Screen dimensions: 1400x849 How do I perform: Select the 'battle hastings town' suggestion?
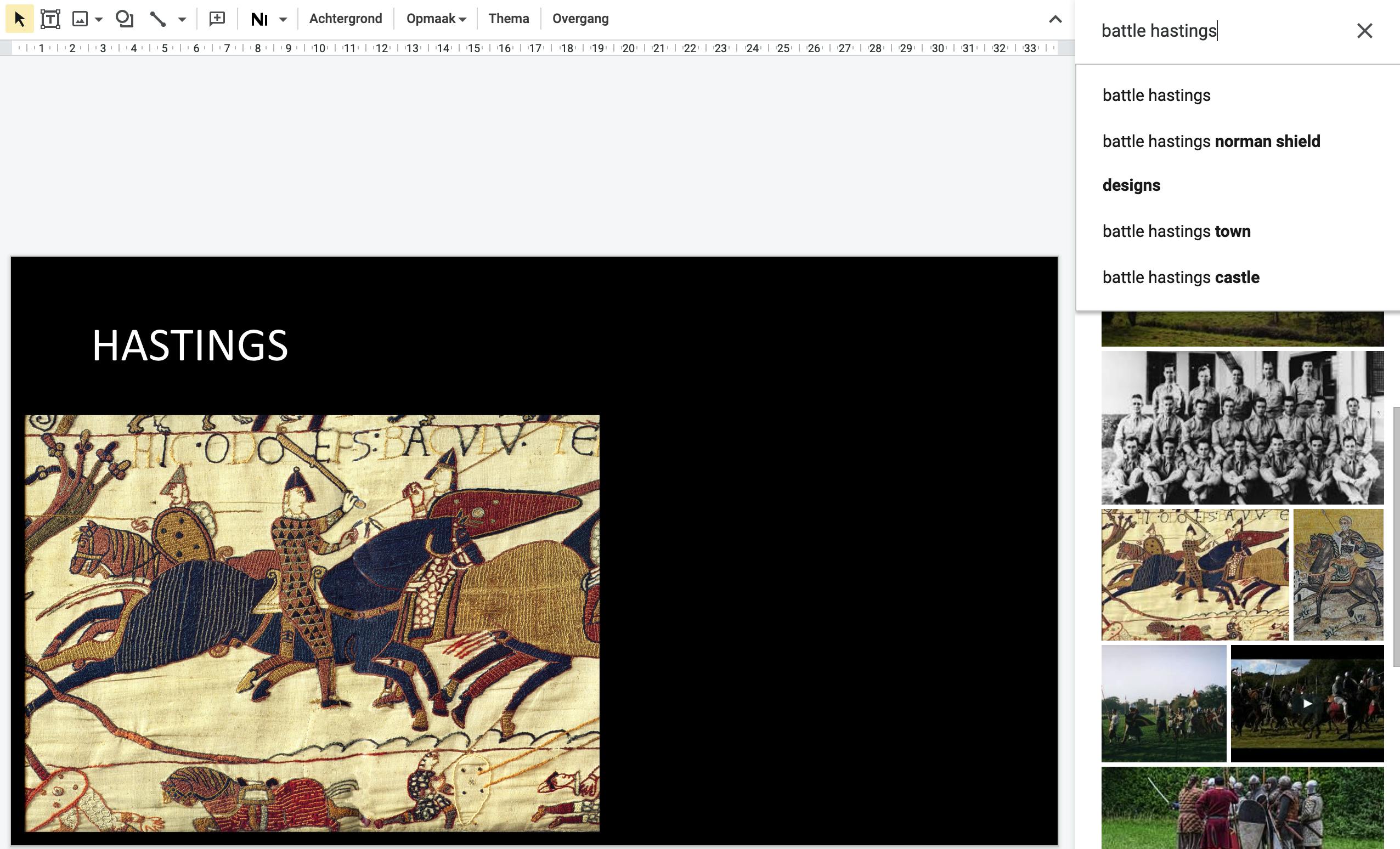click(x=1176, y=231)
